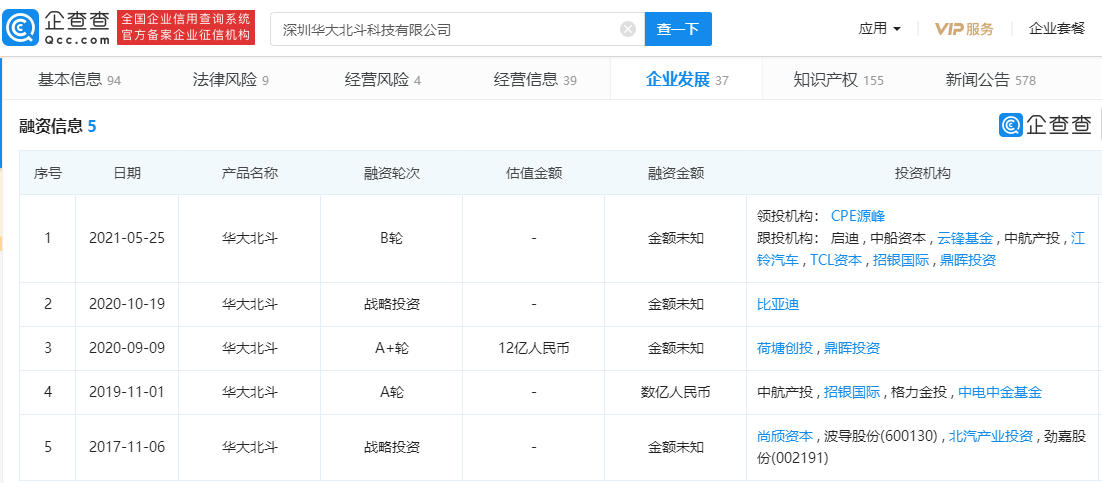Click 中船资本 investor text
1102x483 pixels.
point(898,238)
